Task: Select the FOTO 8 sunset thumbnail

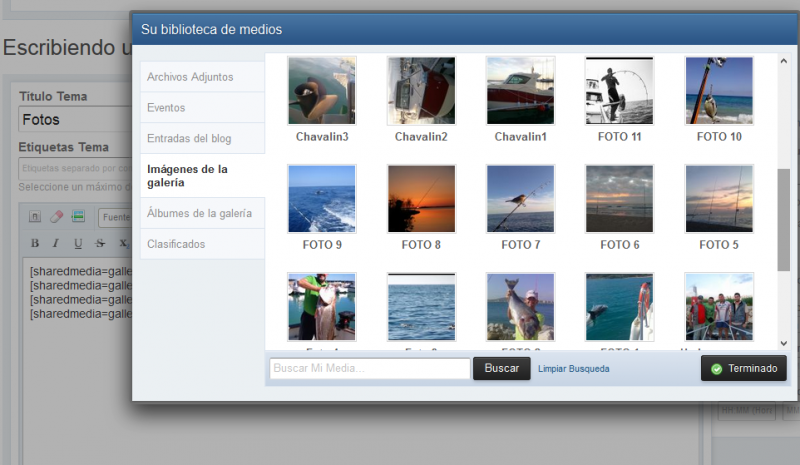Action: (421, 199)
